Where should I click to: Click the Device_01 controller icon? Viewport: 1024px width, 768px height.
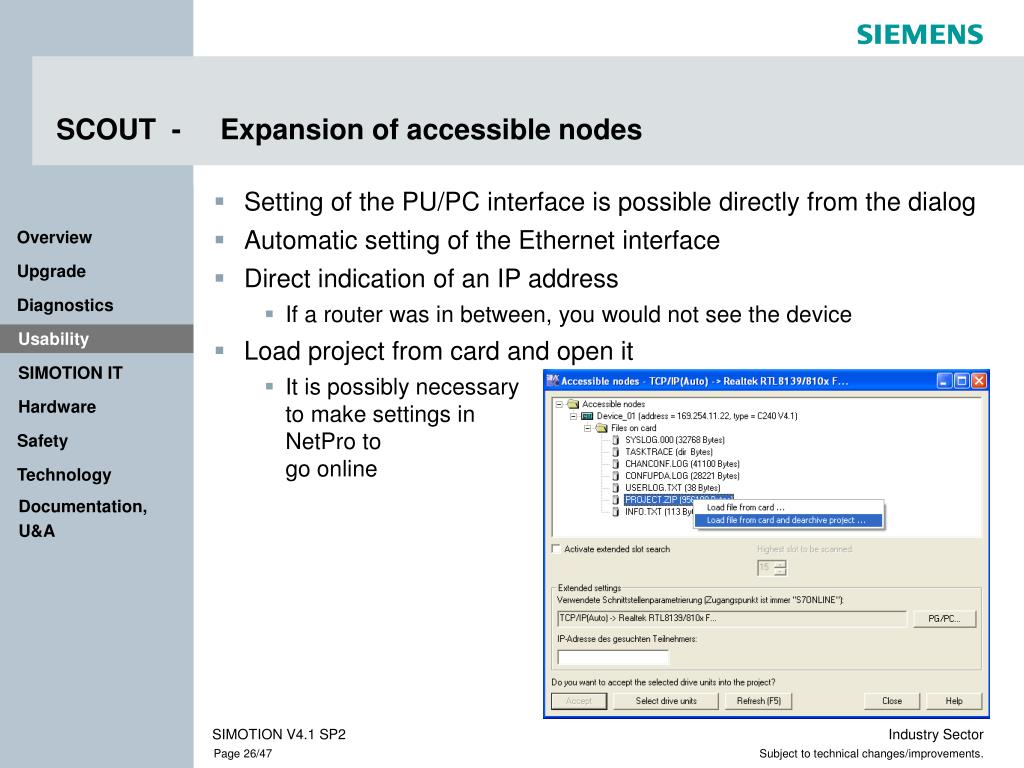point(587,416)
